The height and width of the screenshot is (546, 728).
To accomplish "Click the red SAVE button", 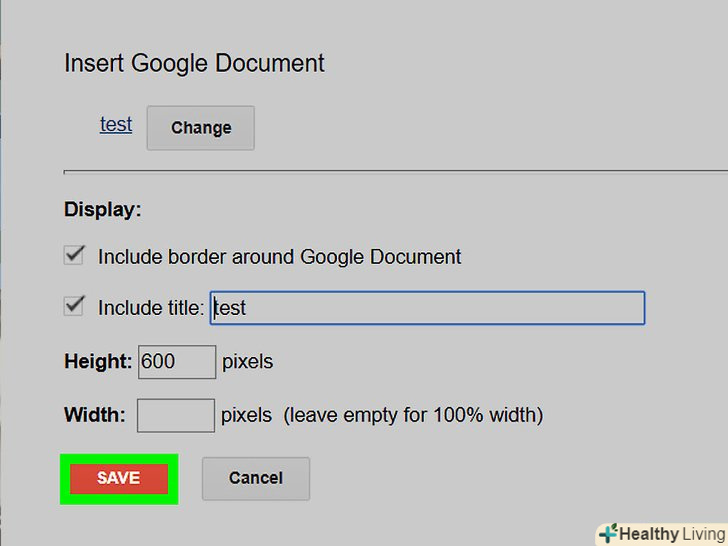I will [x=118, y=478].
